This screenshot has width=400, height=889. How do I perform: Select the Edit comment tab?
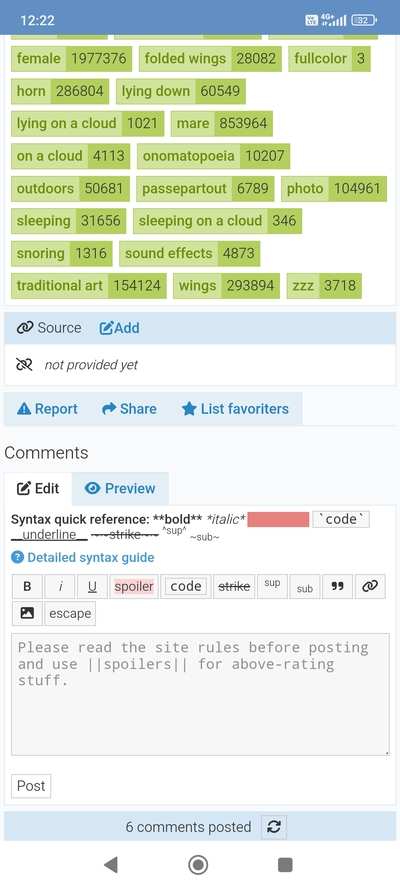coord(38,489)
